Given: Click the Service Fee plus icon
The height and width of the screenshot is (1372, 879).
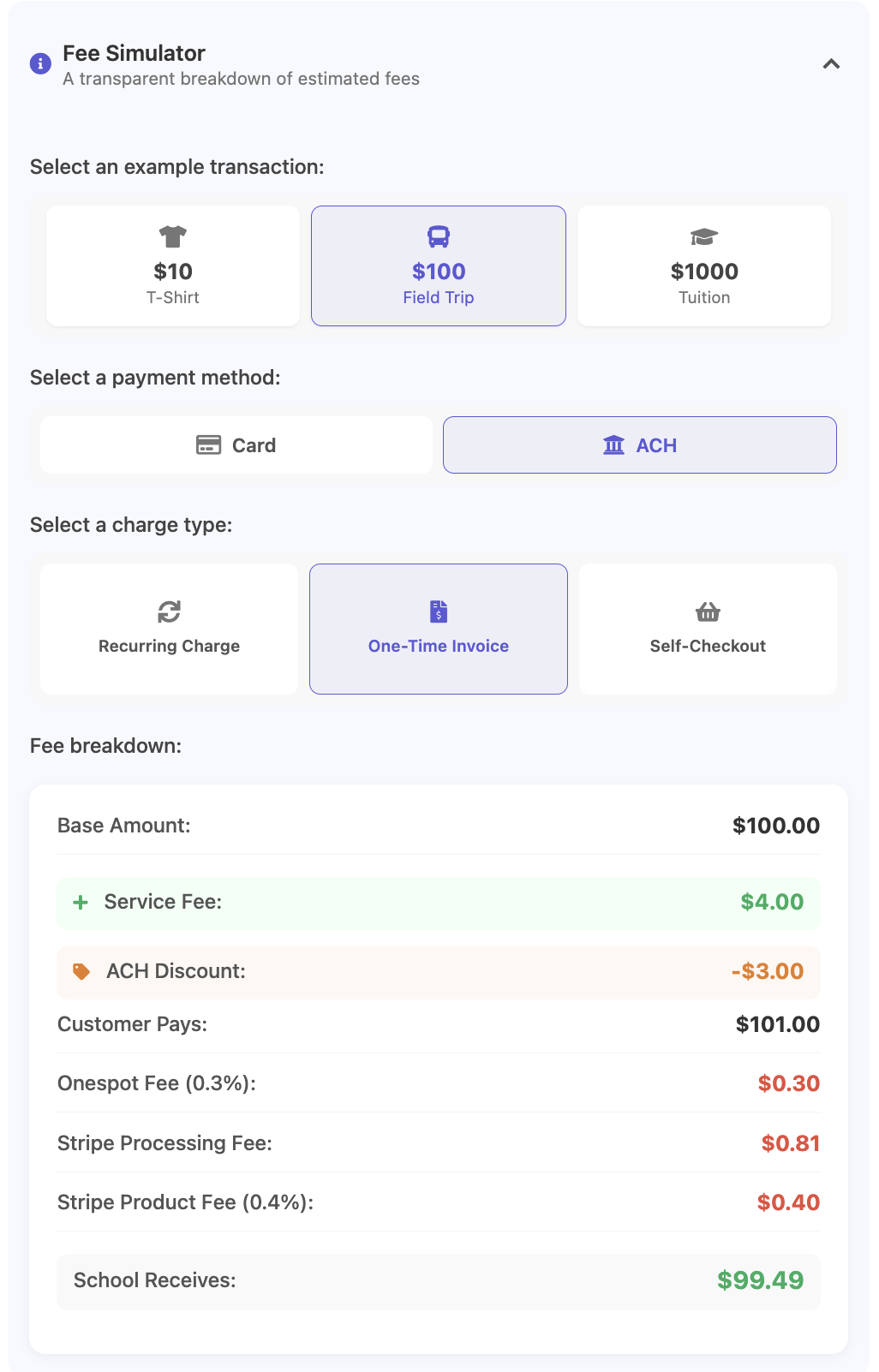Looking at the screenshot, I should 81,902.
